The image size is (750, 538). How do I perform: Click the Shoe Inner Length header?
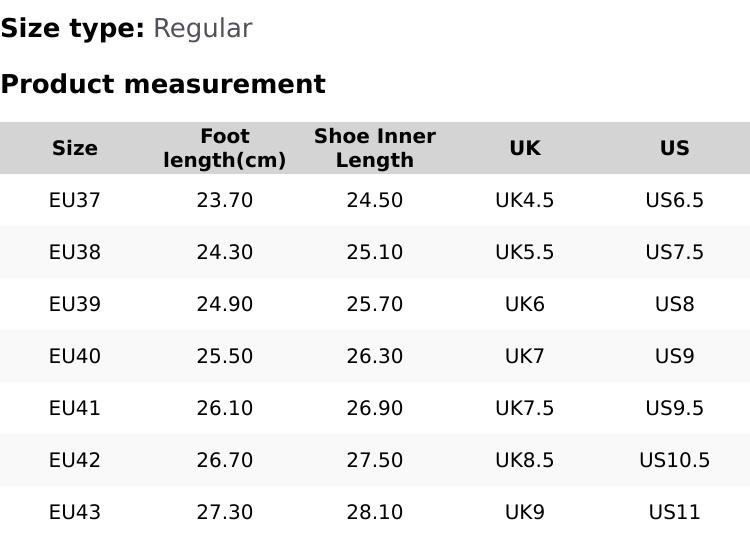(x=375, y=148)
